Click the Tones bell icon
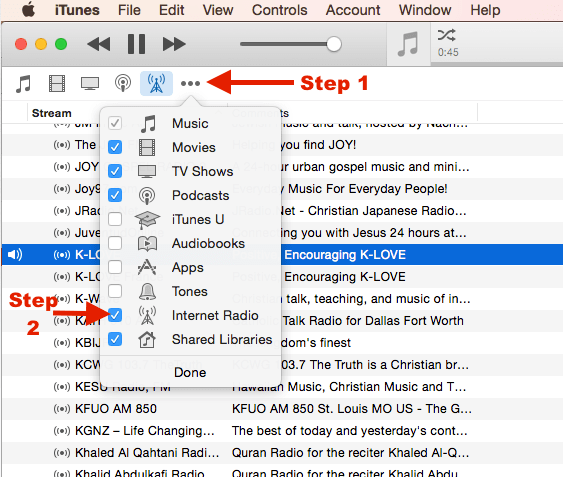This screenshot has width=563, height=477. (147, 291)
